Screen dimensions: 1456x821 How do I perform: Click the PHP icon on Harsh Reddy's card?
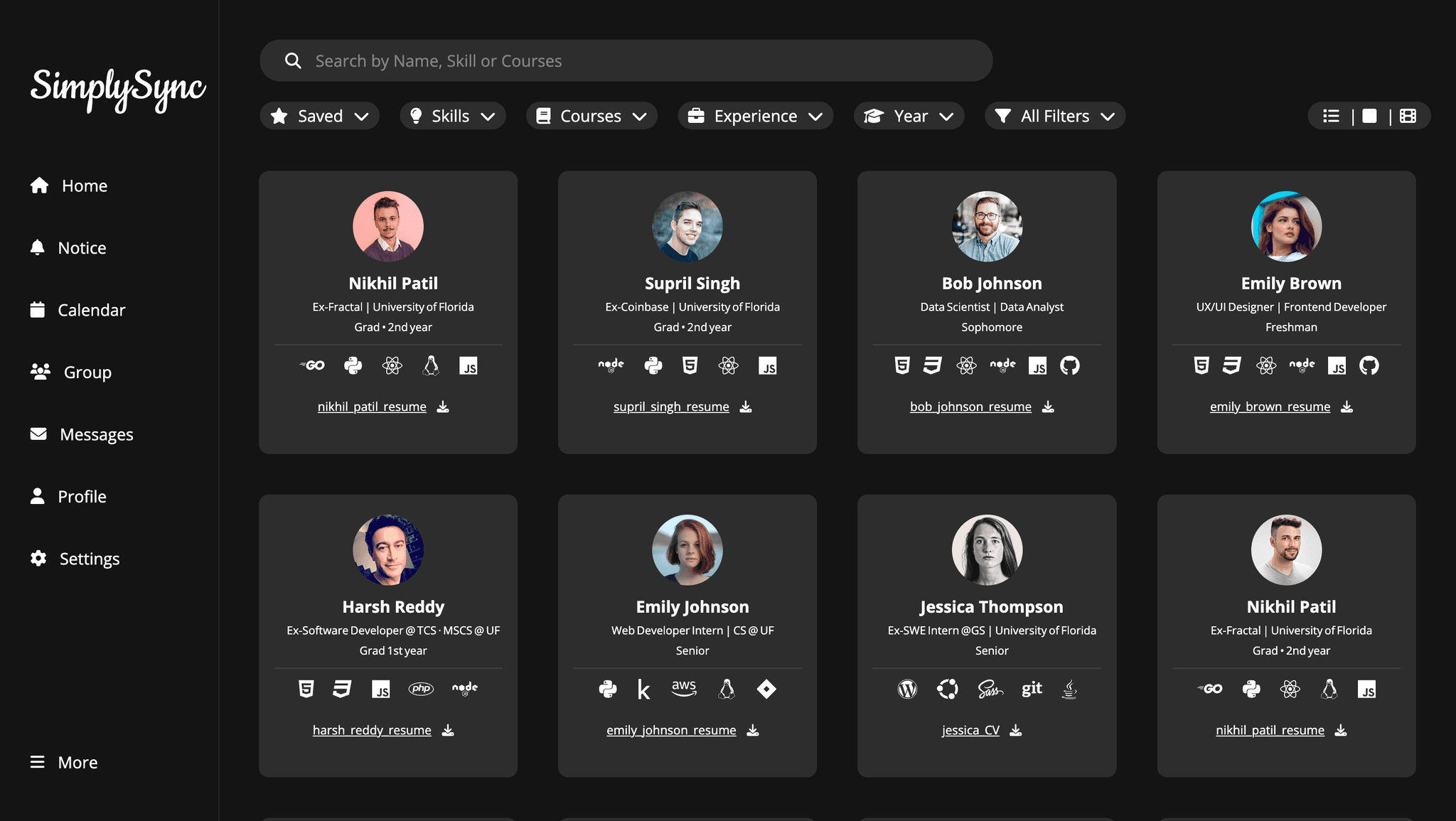coord(421,689)
